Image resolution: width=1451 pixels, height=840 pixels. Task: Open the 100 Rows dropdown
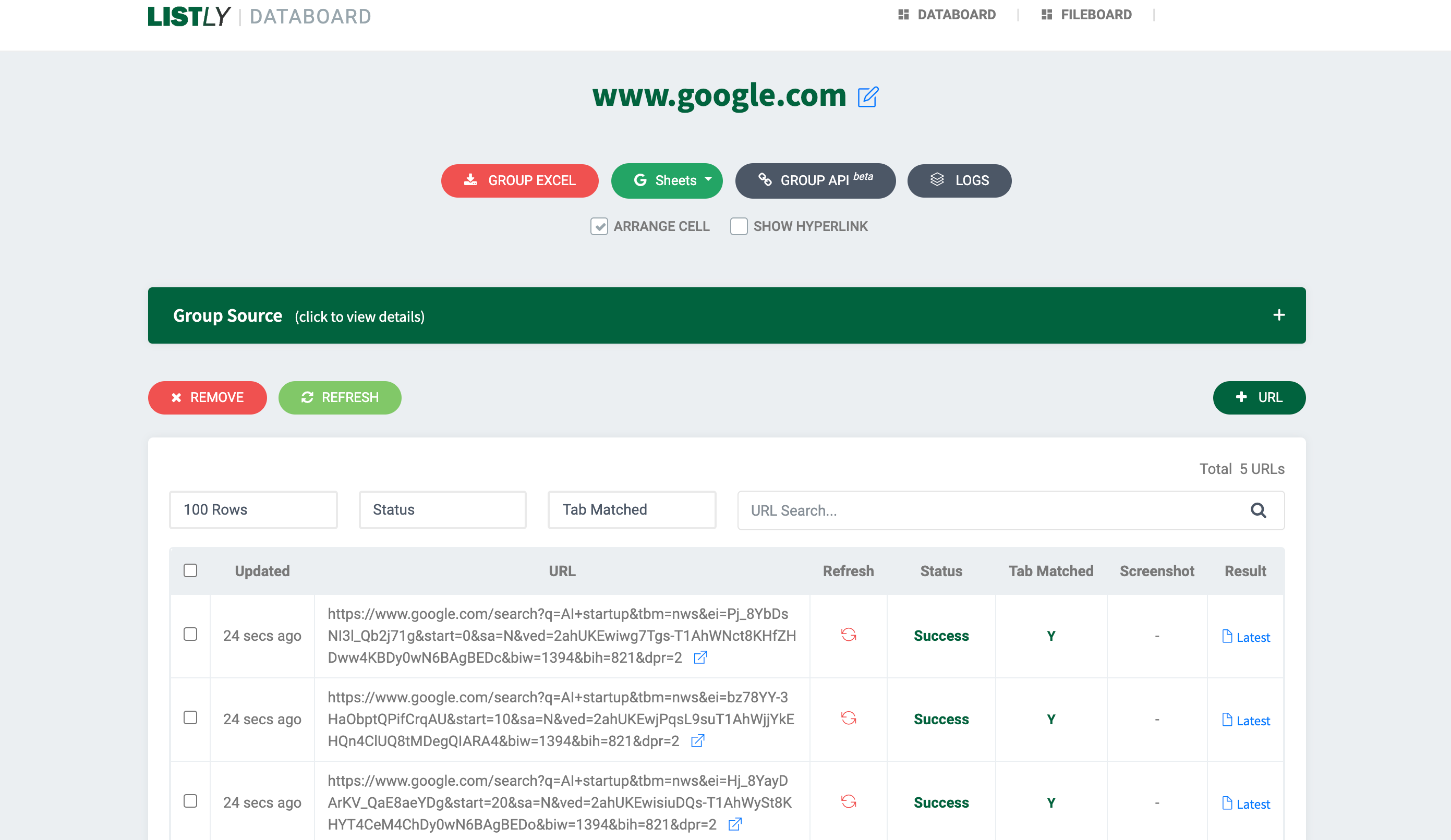pyautogui.click(x=253, y=509)
